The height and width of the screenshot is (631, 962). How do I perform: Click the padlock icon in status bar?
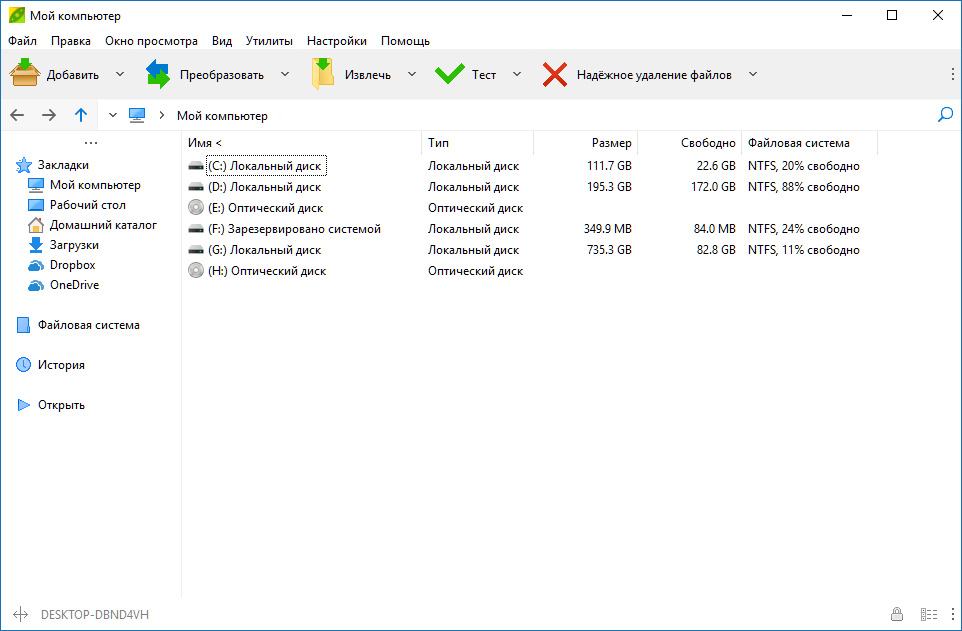click(896, 614)
